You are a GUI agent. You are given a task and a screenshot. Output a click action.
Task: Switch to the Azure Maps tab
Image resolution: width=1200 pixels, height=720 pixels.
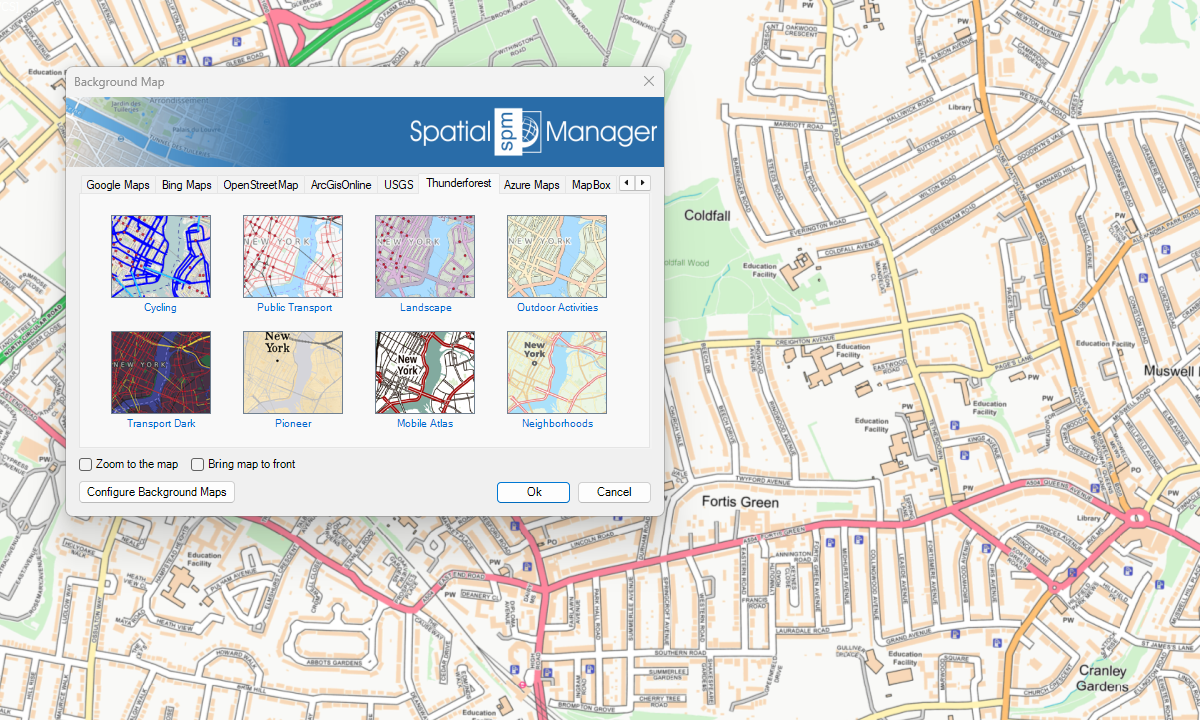(x=531, y=185)
